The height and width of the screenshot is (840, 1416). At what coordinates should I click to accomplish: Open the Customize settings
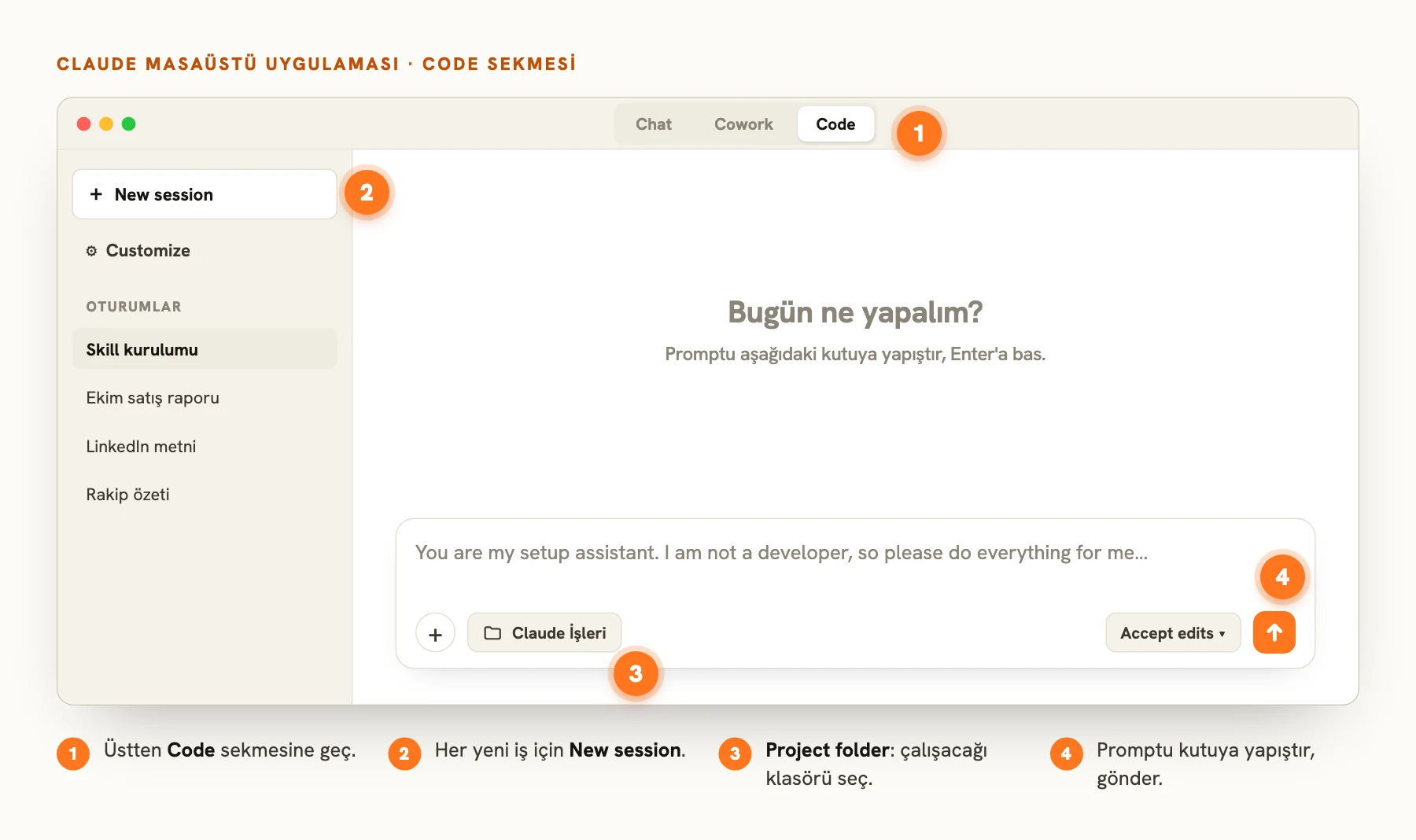pyautogui.click(x=138, y=250)
